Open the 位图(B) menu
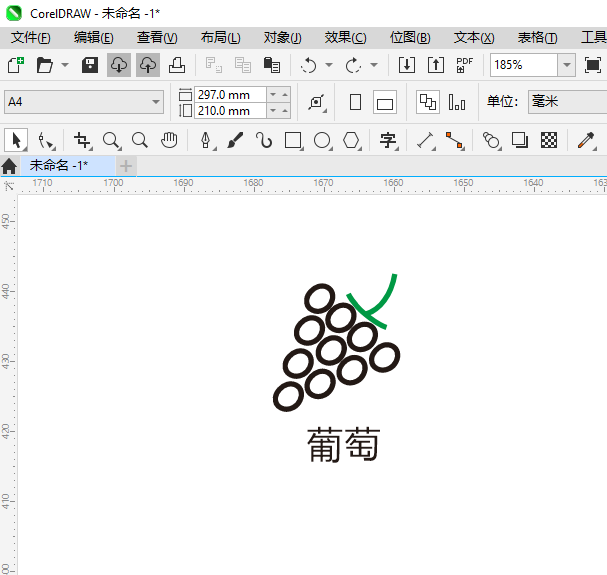 point(410,38)
